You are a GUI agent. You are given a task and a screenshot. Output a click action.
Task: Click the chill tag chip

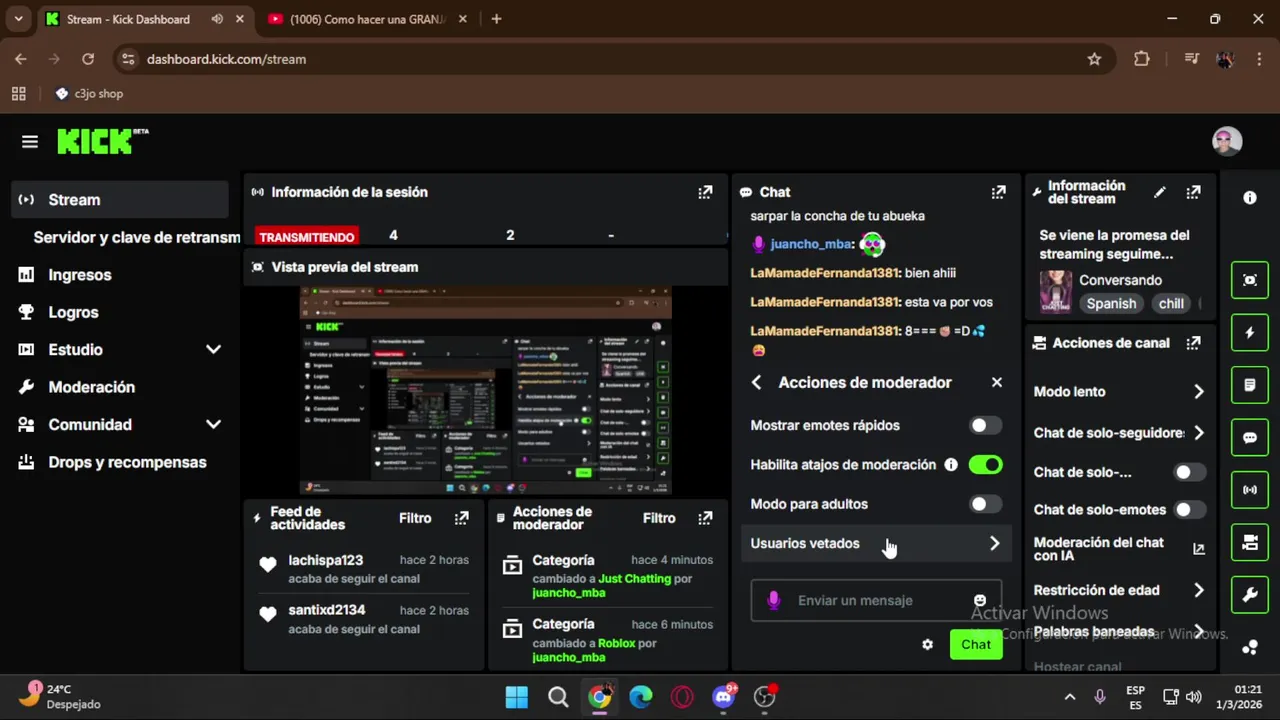point(1171,304)
